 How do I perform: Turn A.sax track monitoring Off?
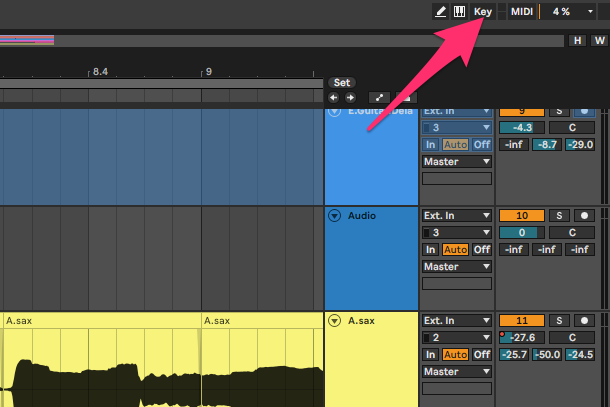pos(482,354)
